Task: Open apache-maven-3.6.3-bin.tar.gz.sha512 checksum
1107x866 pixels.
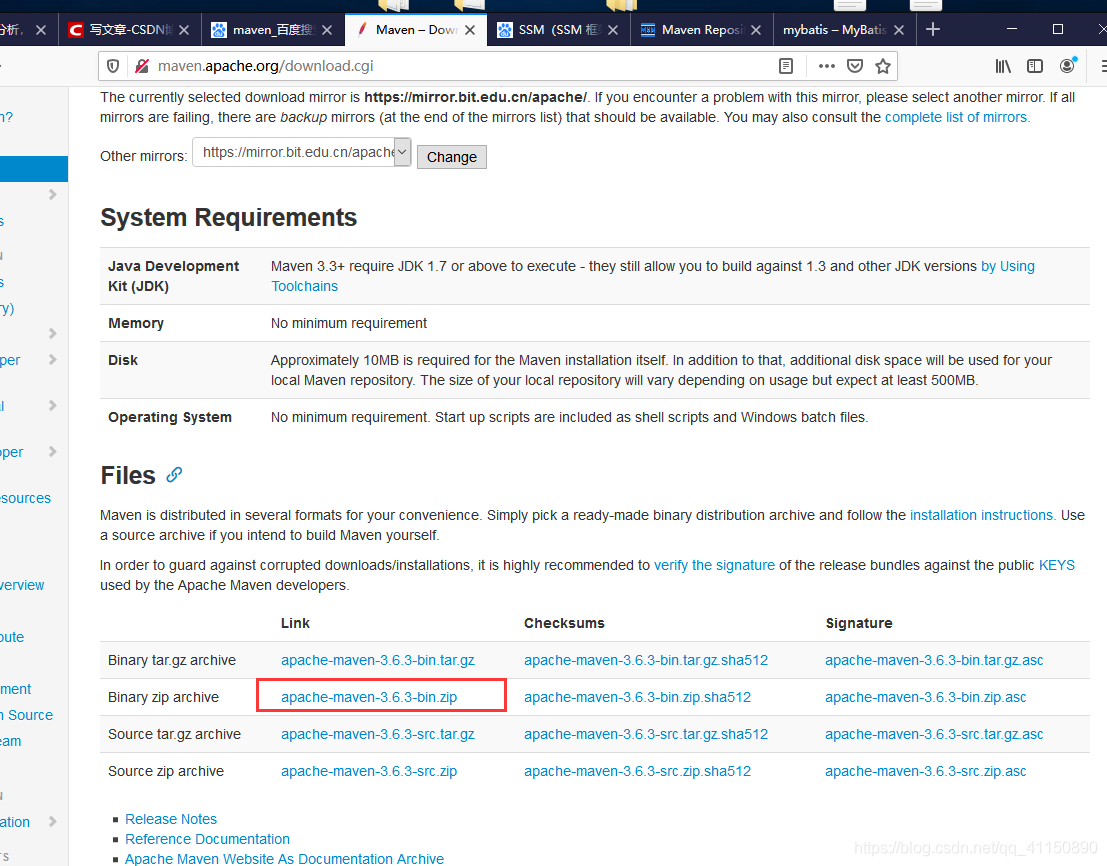Action: [x=646, y=661]
